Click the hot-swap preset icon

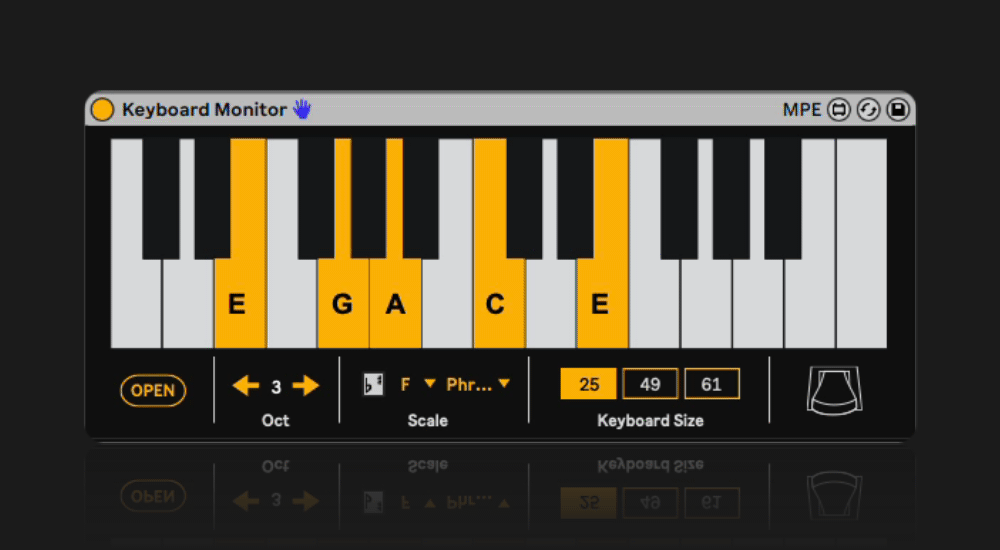pos(868,110)
